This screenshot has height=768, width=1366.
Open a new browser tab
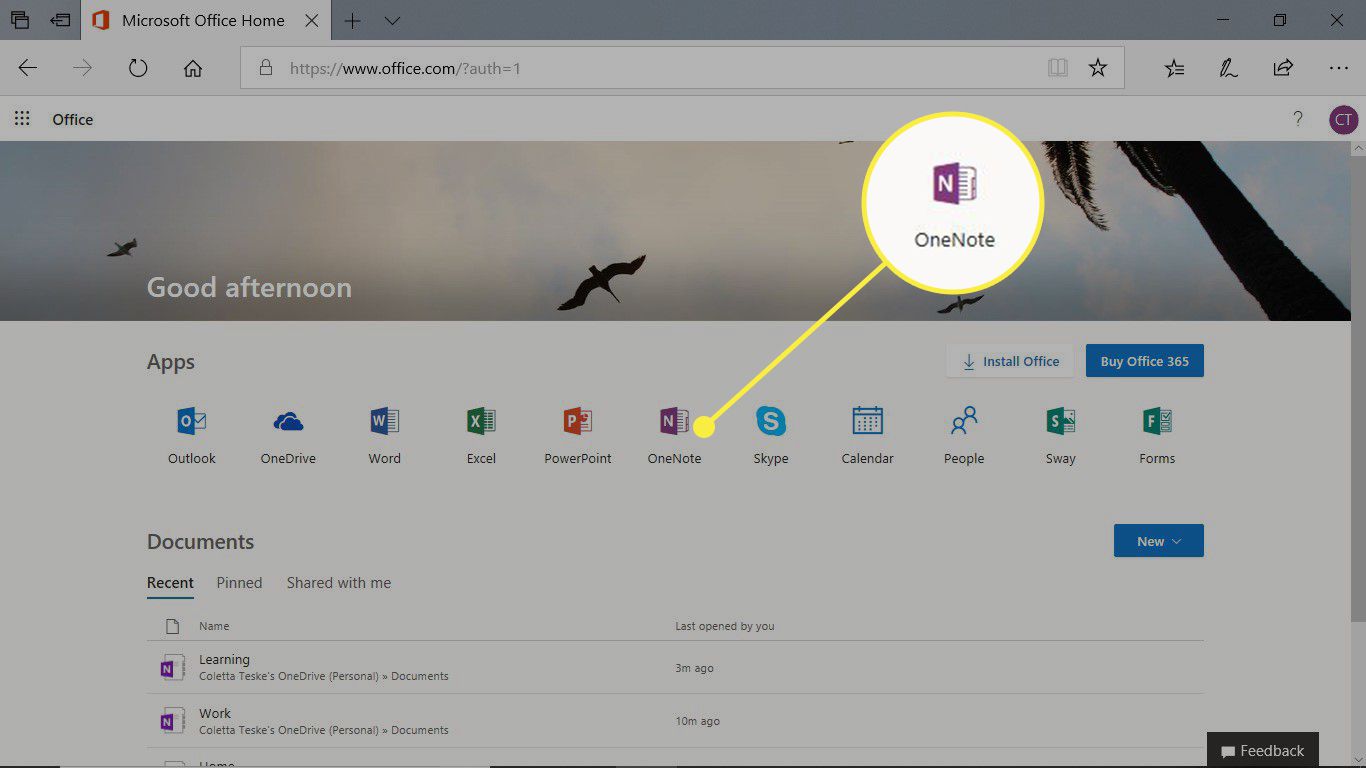(353, 20)
